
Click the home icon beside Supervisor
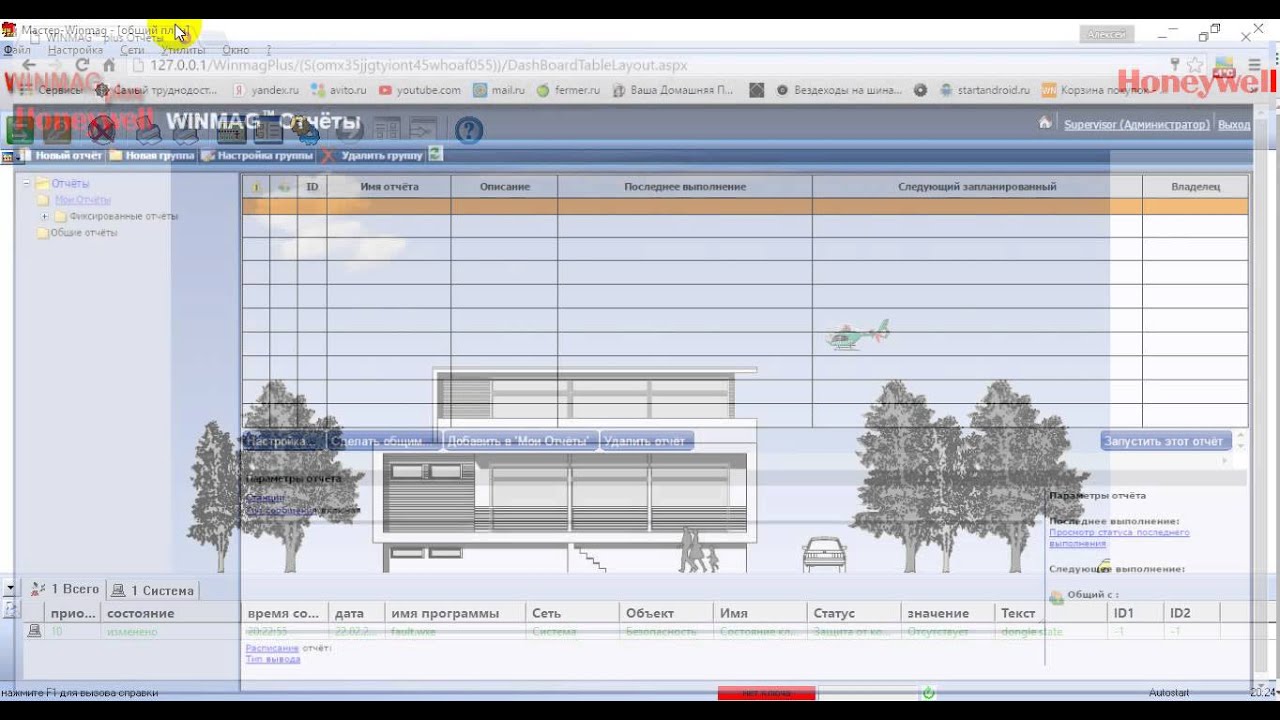(1045, 123)
